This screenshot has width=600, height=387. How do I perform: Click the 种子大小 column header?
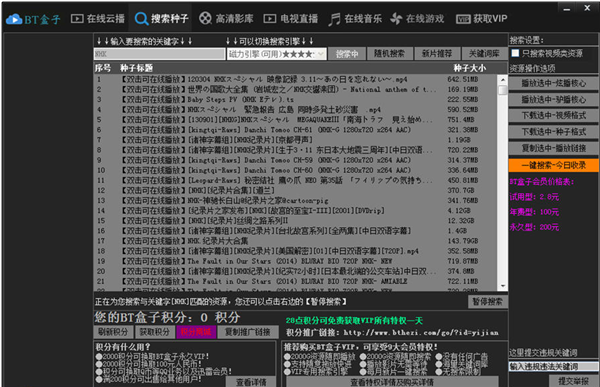(470, 68)
